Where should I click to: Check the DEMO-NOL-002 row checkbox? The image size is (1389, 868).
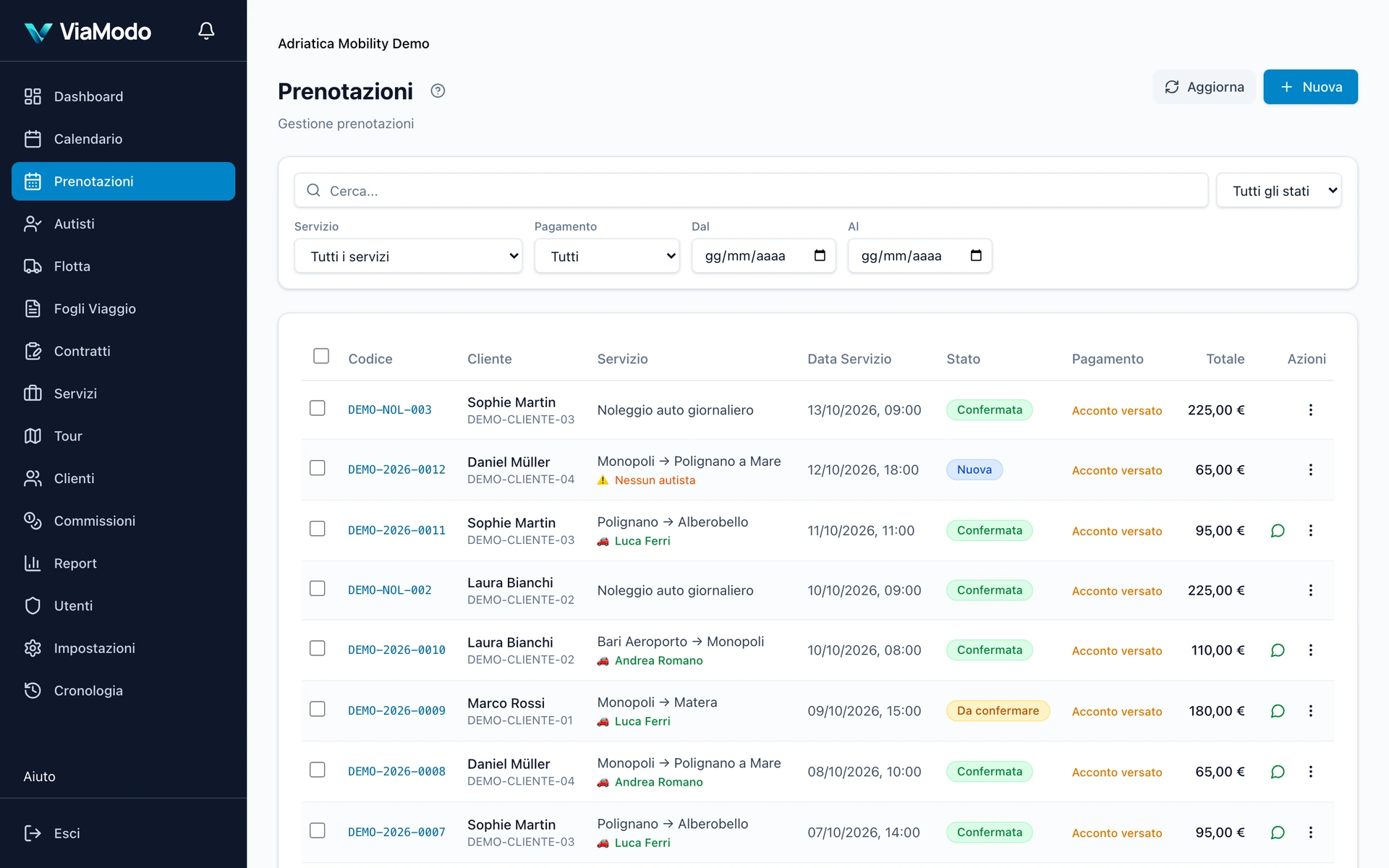[x=318, y=588]
